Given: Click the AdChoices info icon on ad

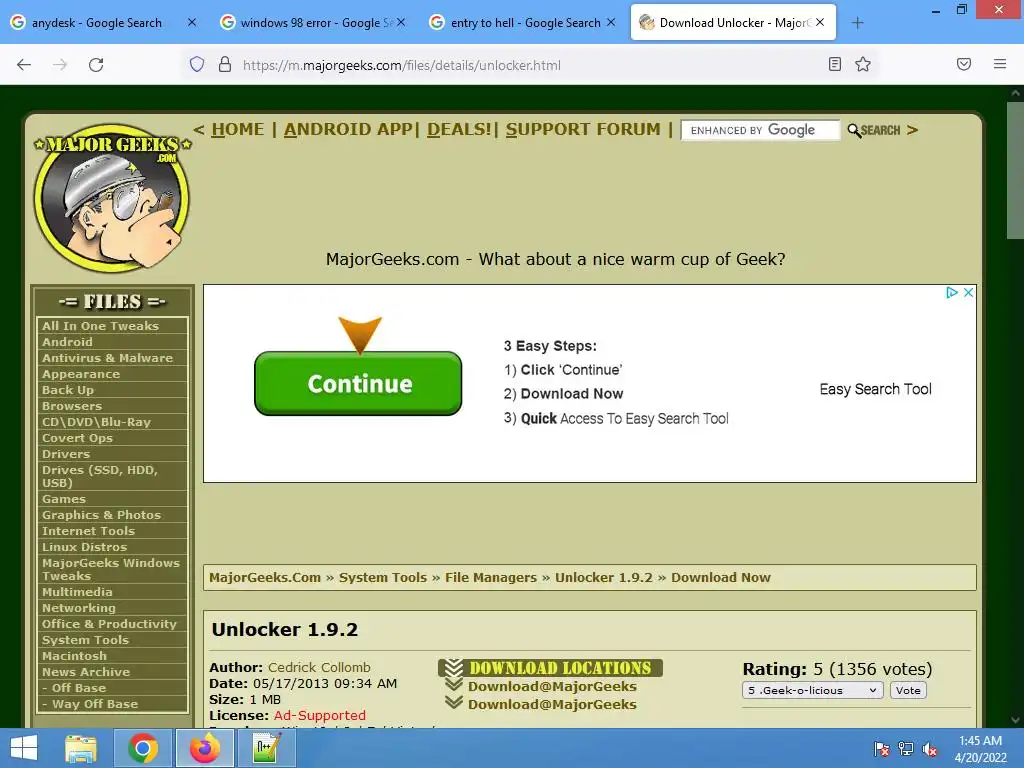Looking at the screenshot, I should [952, 293].
